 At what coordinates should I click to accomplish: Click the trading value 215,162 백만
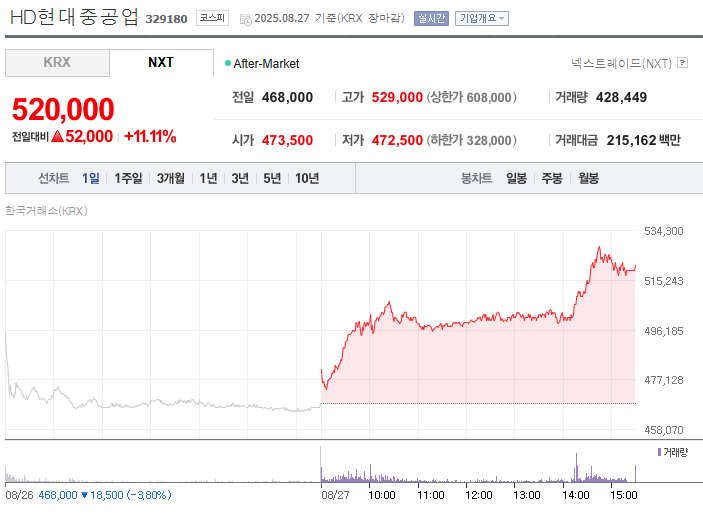[644, 140]
